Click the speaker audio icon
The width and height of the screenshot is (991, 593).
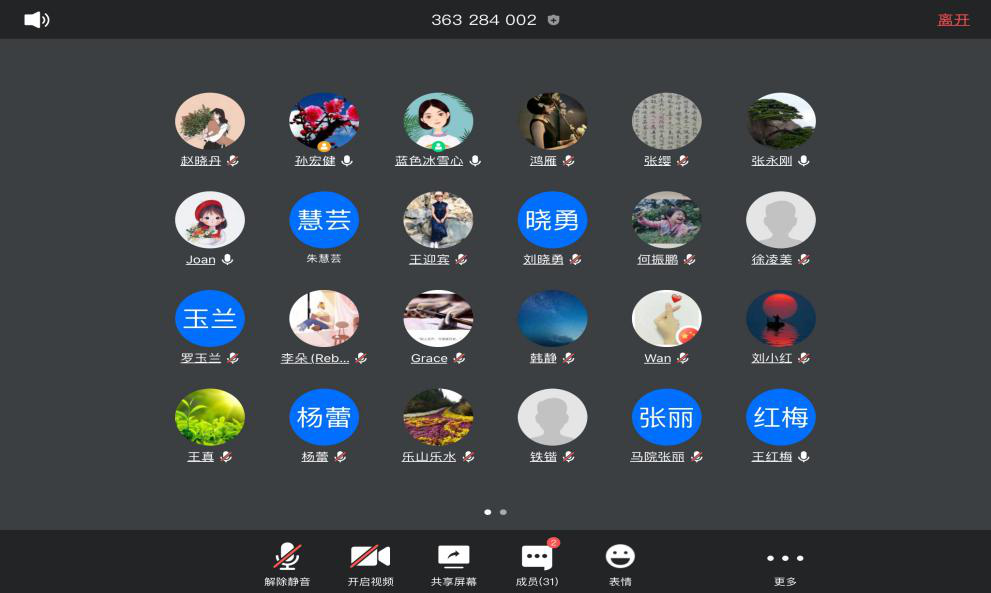(x=36, y=20)
